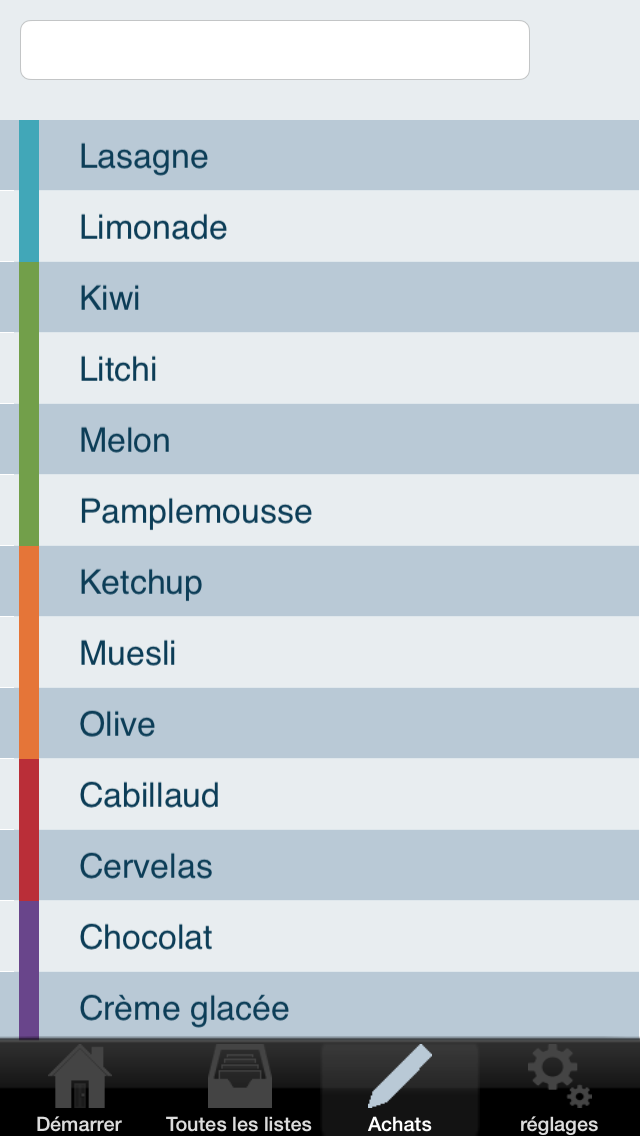Image resolution: width=640 pixels, height=1136 pixels.
Task: Select the Crème glacée item
Action: (x=320, y=1006)
